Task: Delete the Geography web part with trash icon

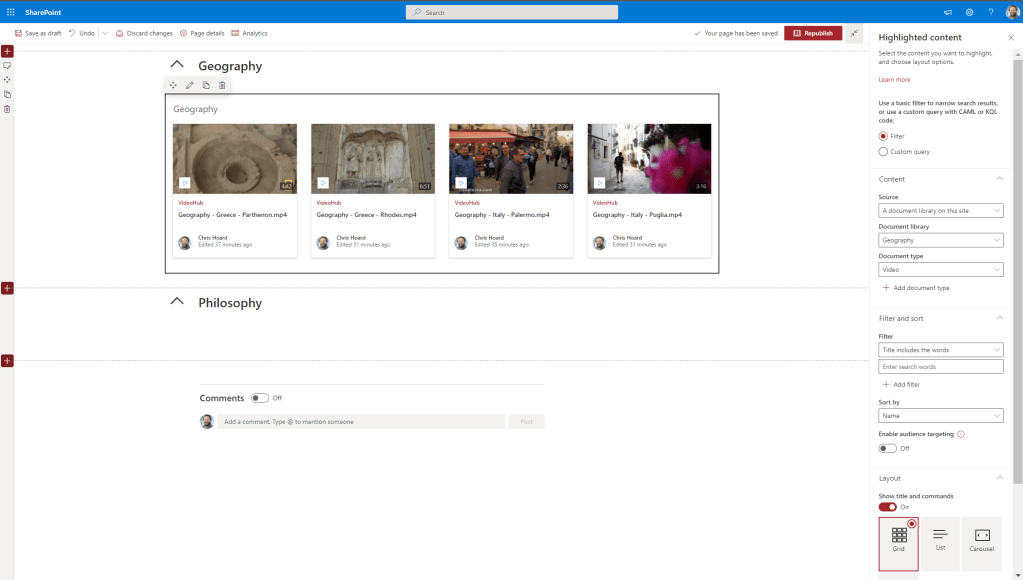Action: 222,85
